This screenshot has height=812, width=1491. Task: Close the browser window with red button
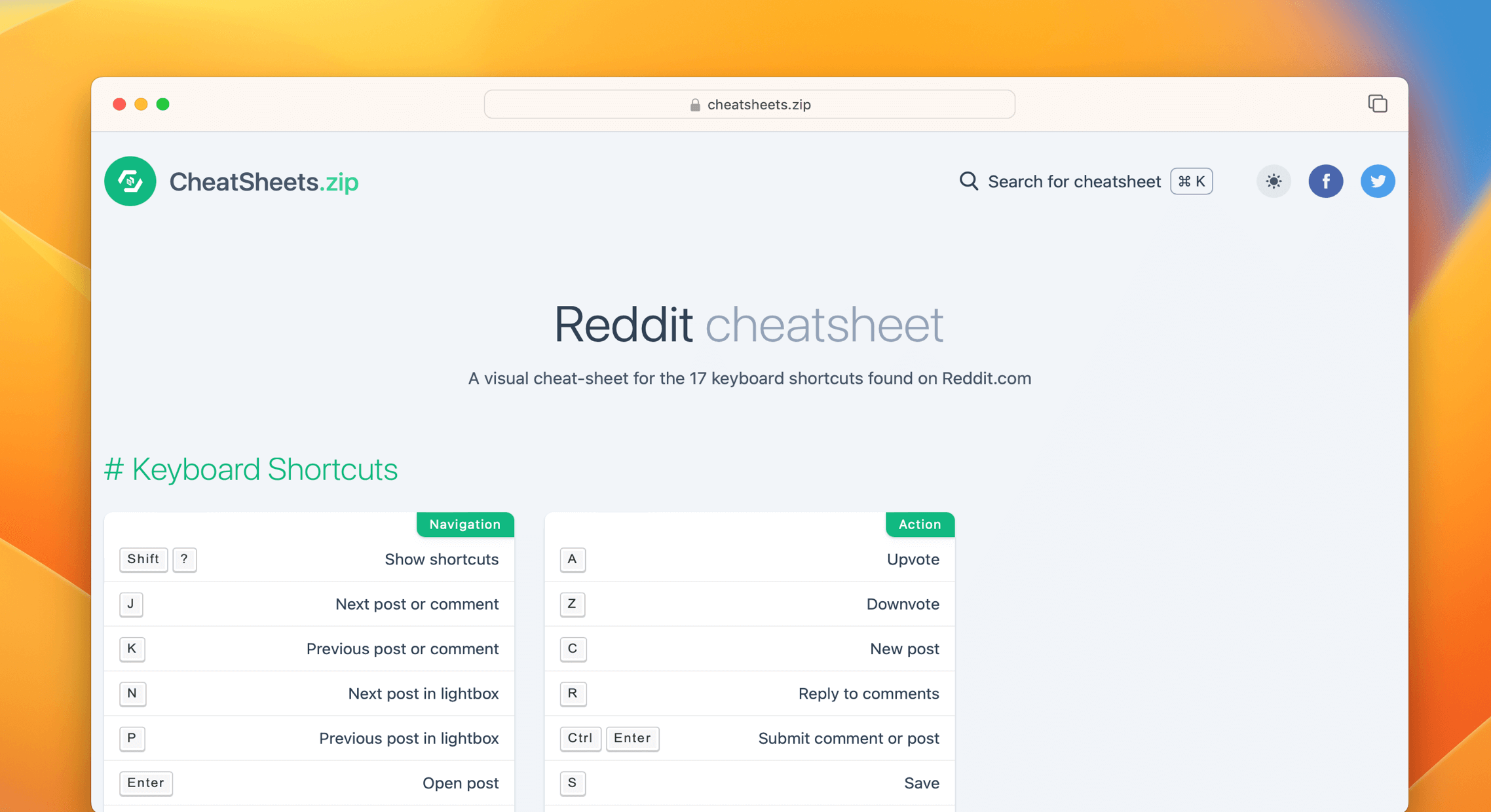point(119,104)
